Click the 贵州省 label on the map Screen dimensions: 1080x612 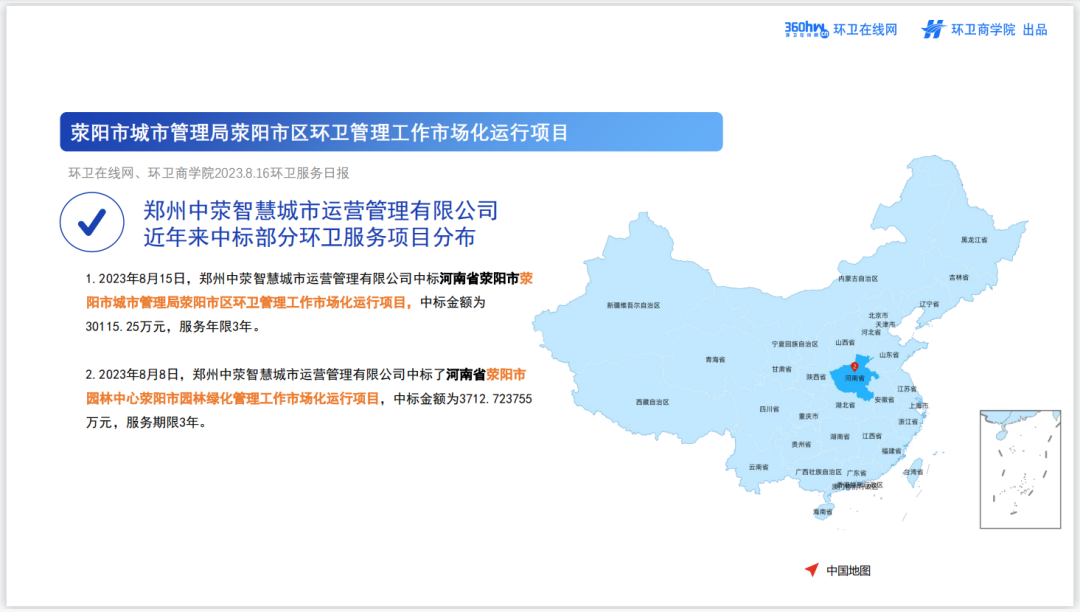(801, 444)
